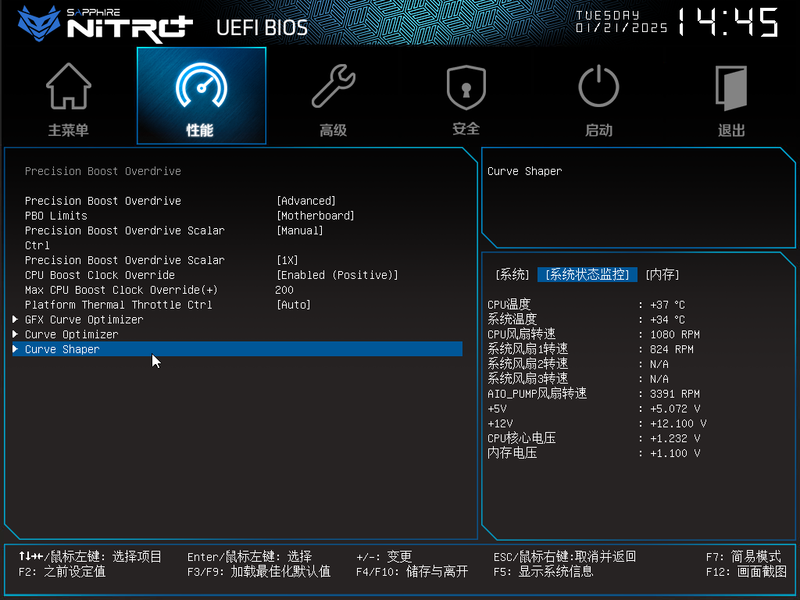The width and height of the screenshot is (800, 600).
Task: Change Scalar Ctrl [Manual] value
Action: click(300, 230)
